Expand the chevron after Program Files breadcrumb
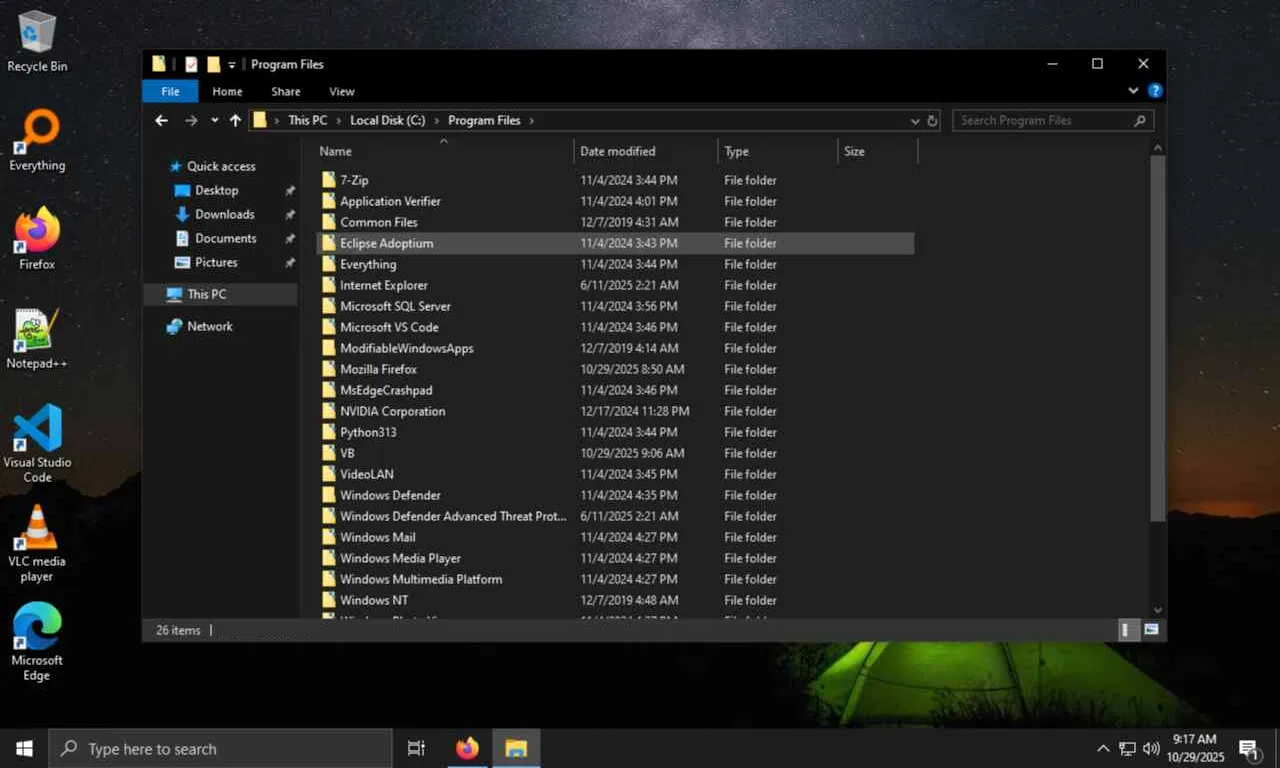Image resolution: width=1280 pixels, height=768 pixels. (x=532, y=120)
